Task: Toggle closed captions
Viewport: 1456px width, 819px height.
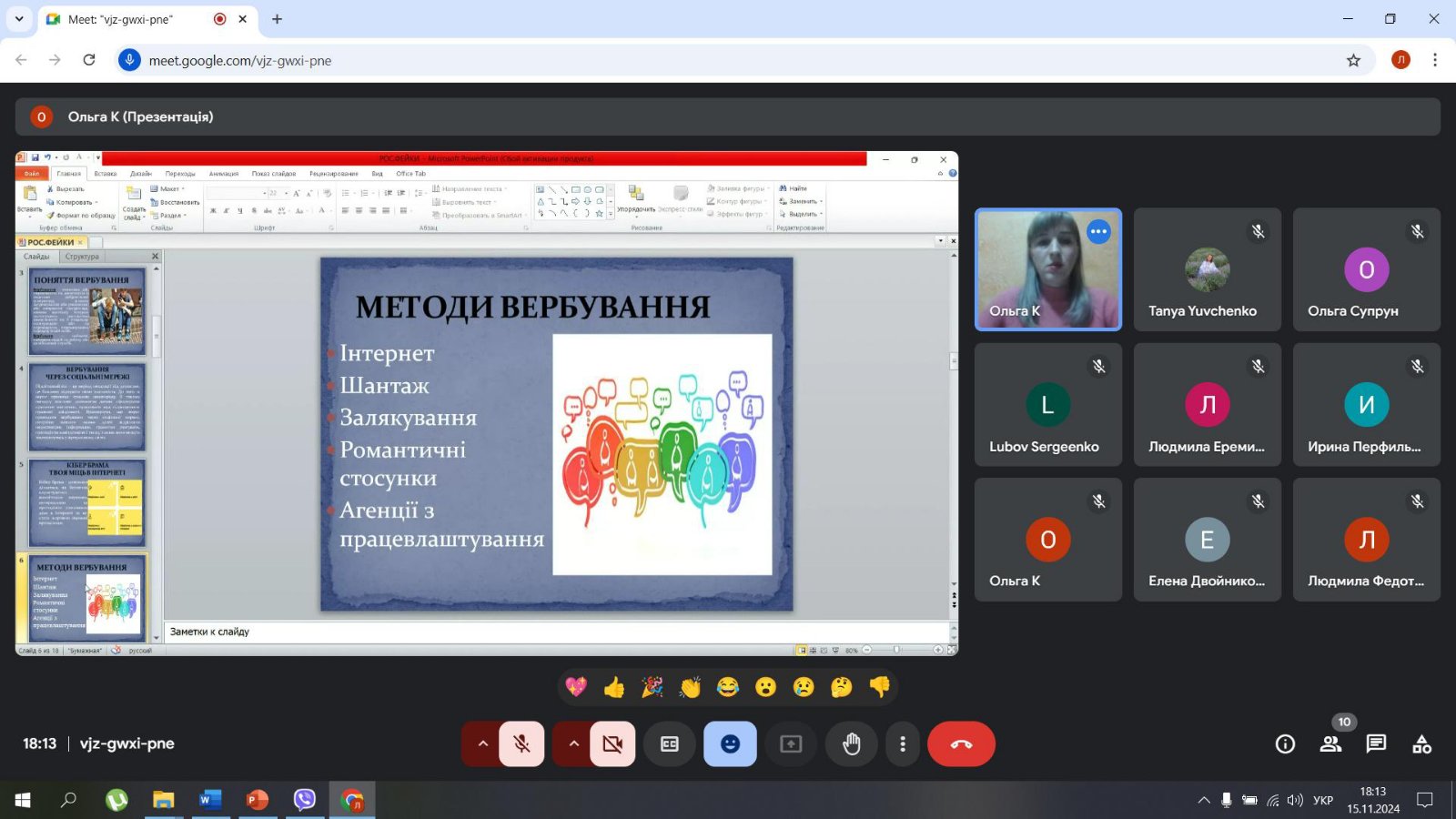Action: click(670, 743)
